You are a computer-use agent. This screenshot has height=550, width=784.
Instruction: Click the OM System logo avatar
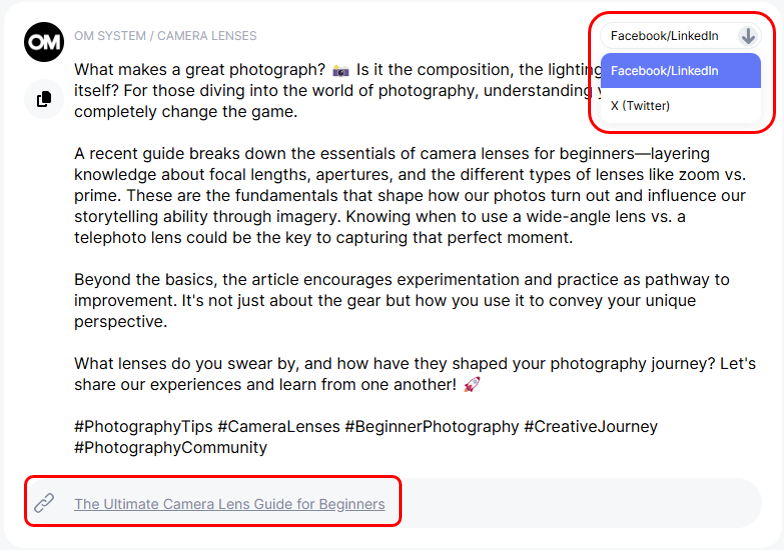coord(44,41)
